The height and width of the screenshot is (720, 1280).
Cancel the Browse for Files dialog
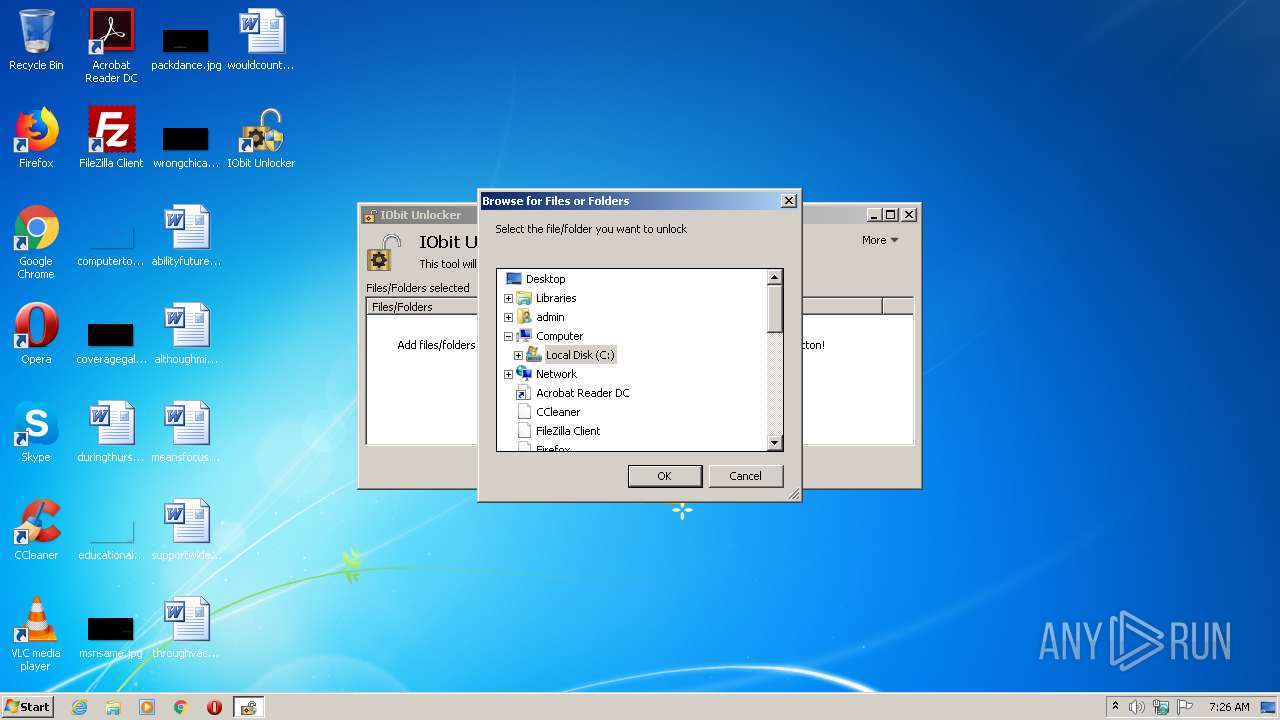(745, 476)
